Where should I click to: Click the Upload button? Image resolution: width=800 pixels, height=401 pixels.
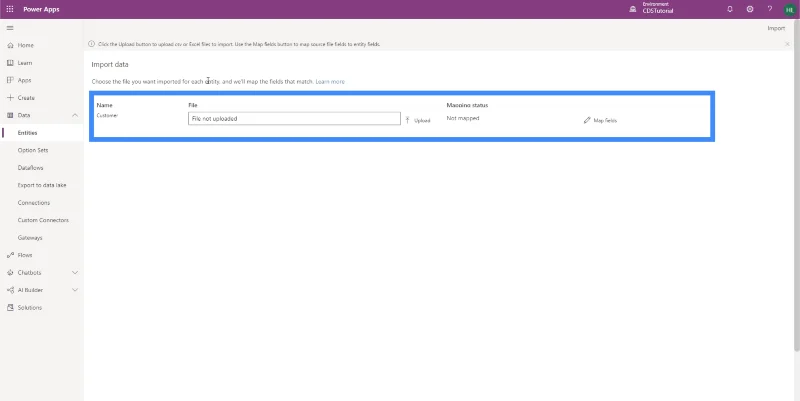click(x=418, y=120)
